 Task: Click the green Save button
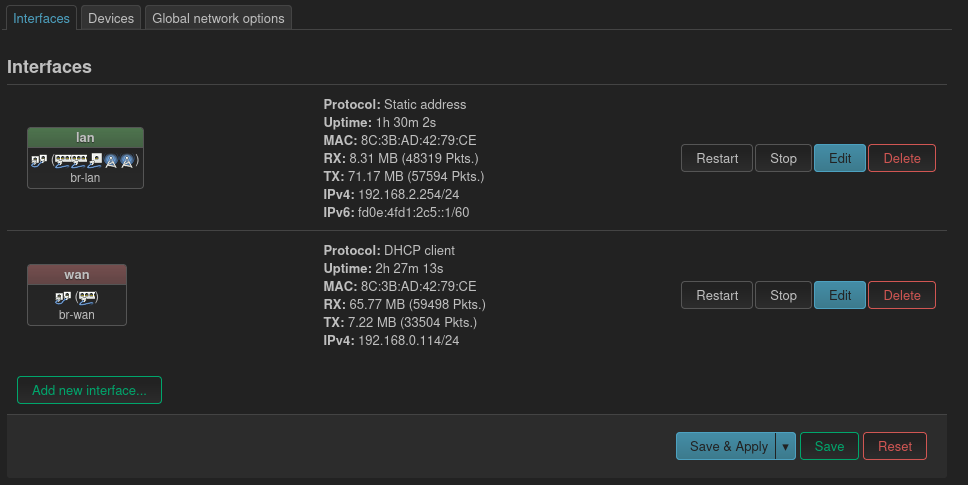[x=829, y=447]
